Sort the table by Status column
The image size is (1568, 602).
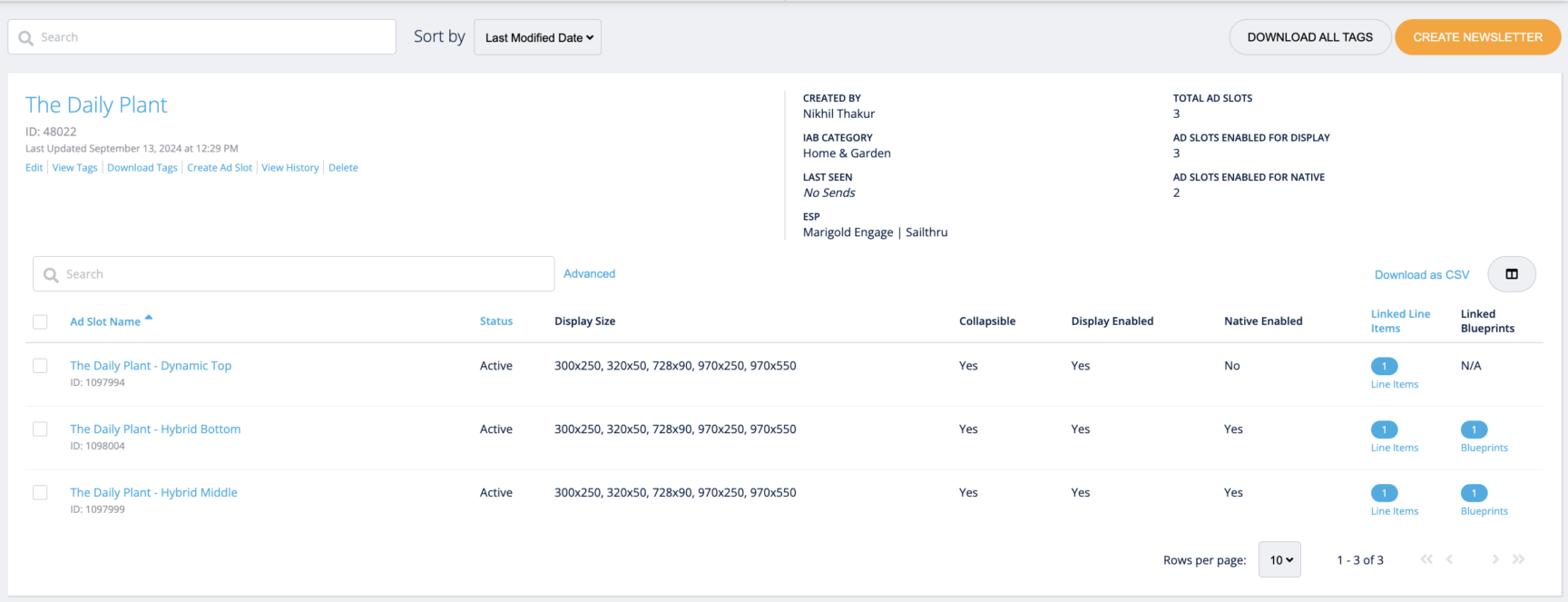(496, 321)
